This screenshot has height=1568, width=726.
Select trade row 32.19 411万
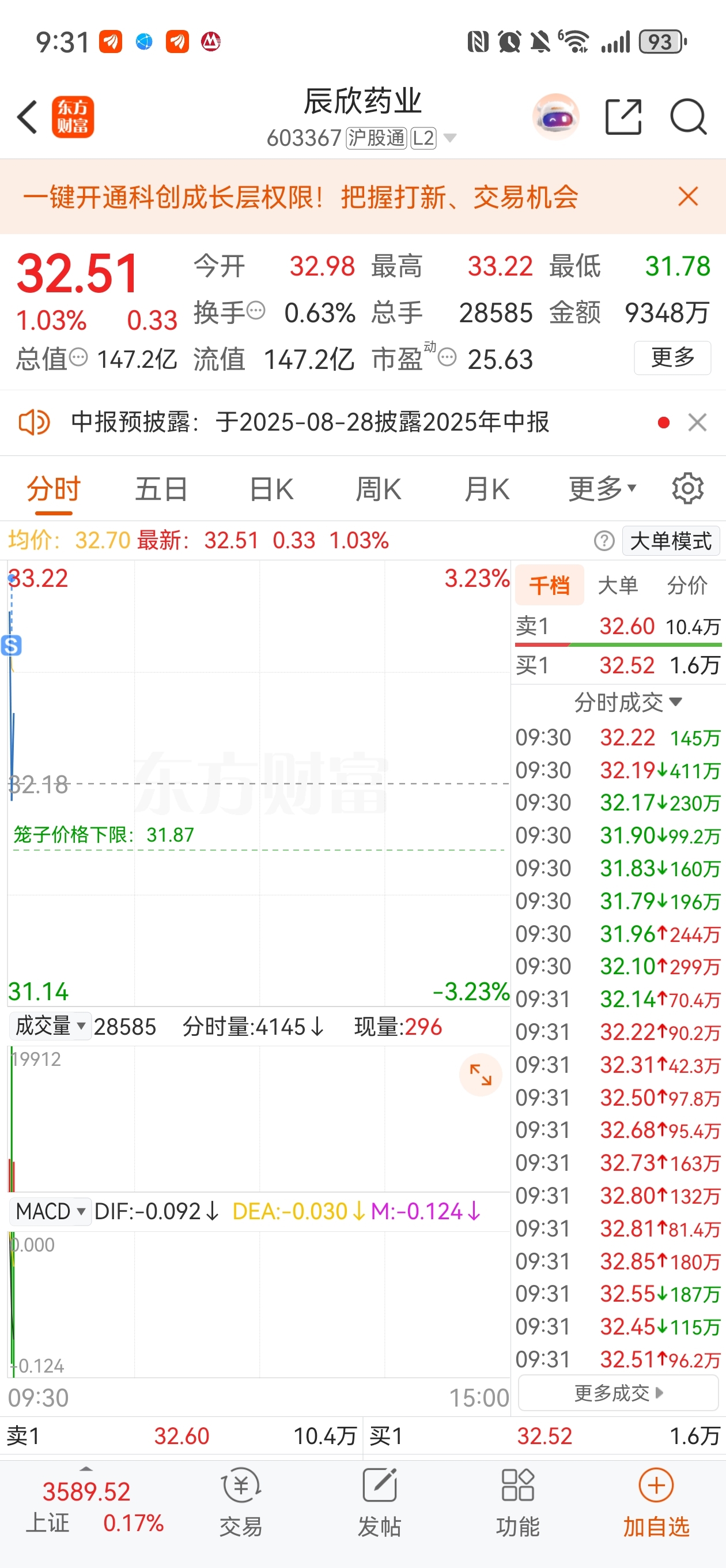pyautogui.click(x=618, y=770)
